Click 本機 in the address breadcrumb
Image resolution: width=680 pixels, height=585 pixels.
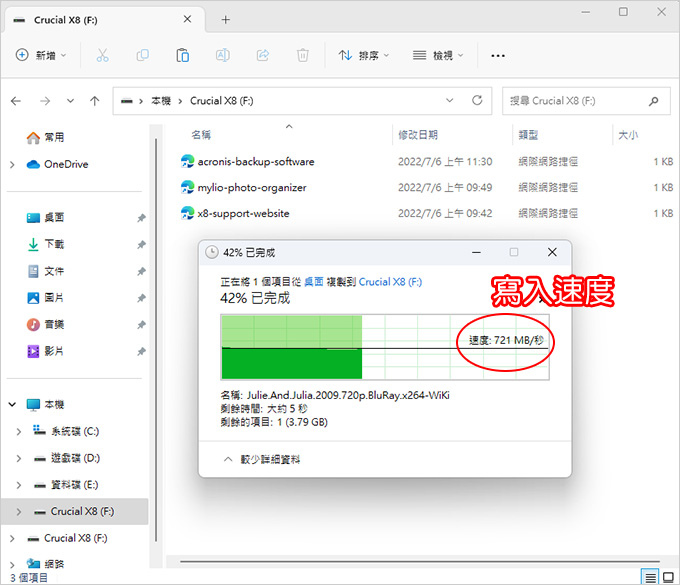[161, 101]
